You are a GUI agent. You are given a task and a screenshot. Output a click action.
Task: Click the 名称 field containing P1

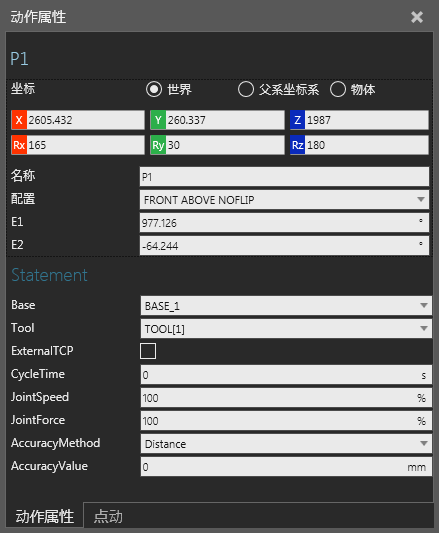[284, 177]
